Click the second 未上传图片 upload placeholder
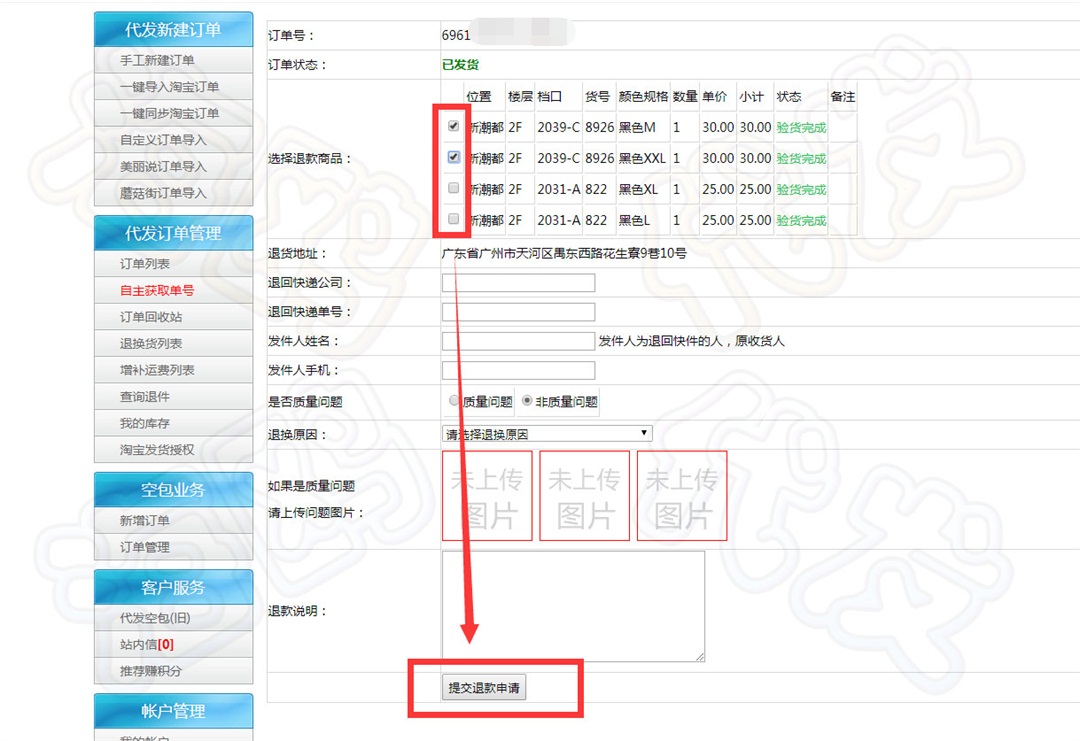1080x741 pixels. (584, 496)
